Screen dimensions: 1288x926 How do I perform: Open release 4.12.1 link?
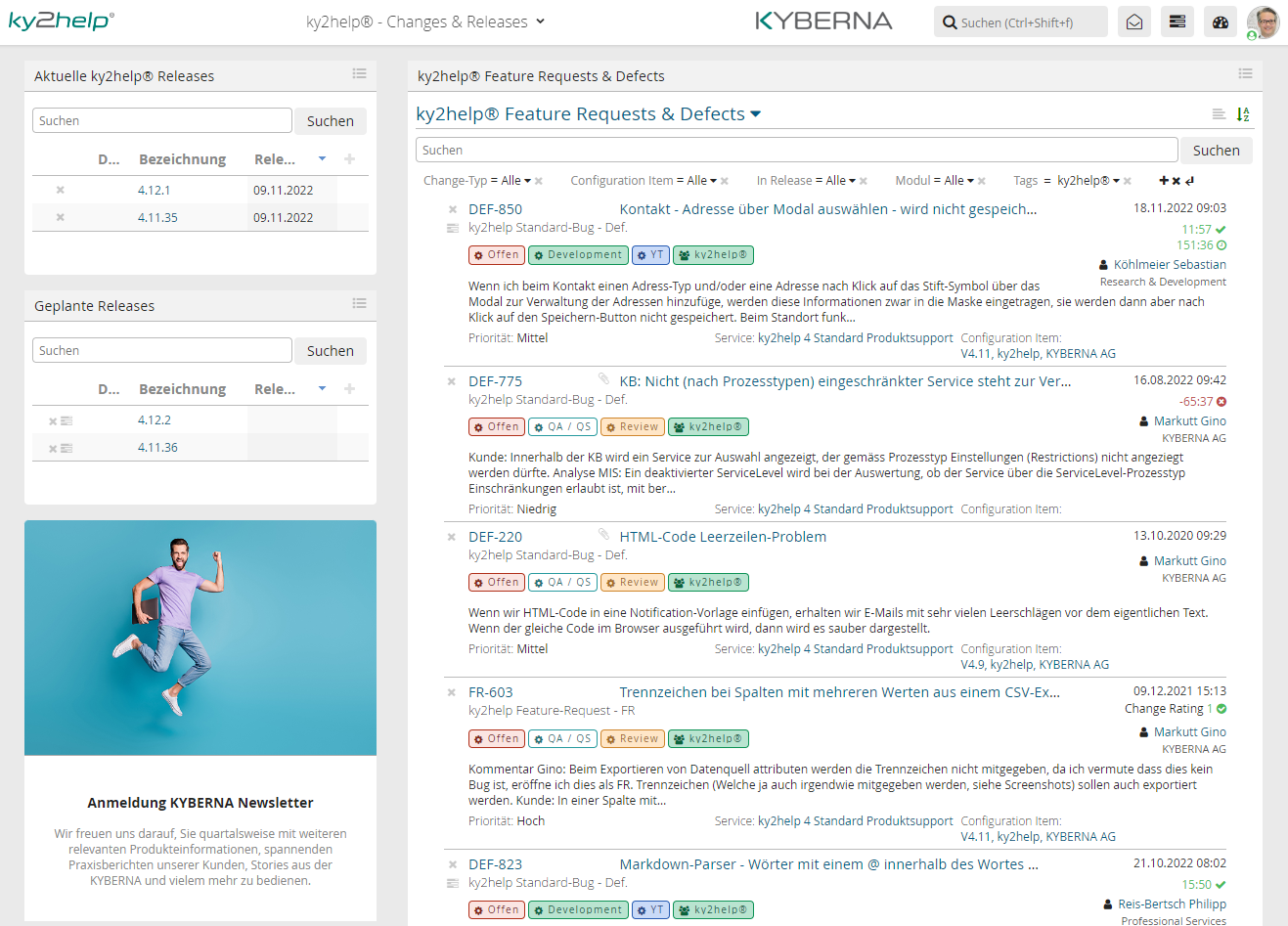click(155, 191)
